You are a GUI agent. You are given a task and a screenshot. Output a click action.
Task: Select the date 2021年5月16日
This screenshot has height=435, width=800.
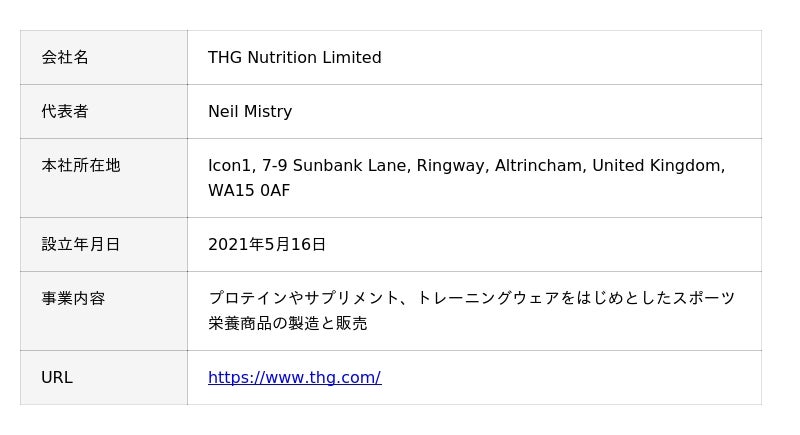click(x=267, y=245)
